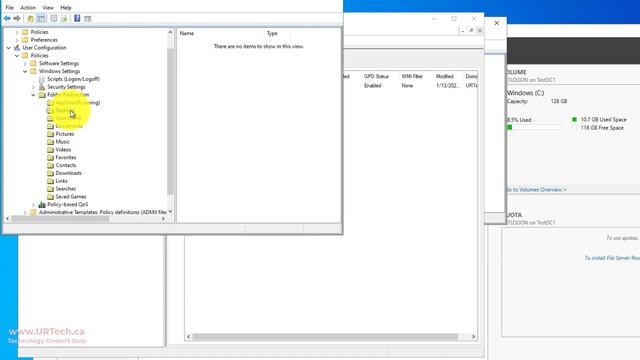The height and width of the screenshot is (360, 640).
Task: Select the Documents folder
Action: [x=69, y=126]
